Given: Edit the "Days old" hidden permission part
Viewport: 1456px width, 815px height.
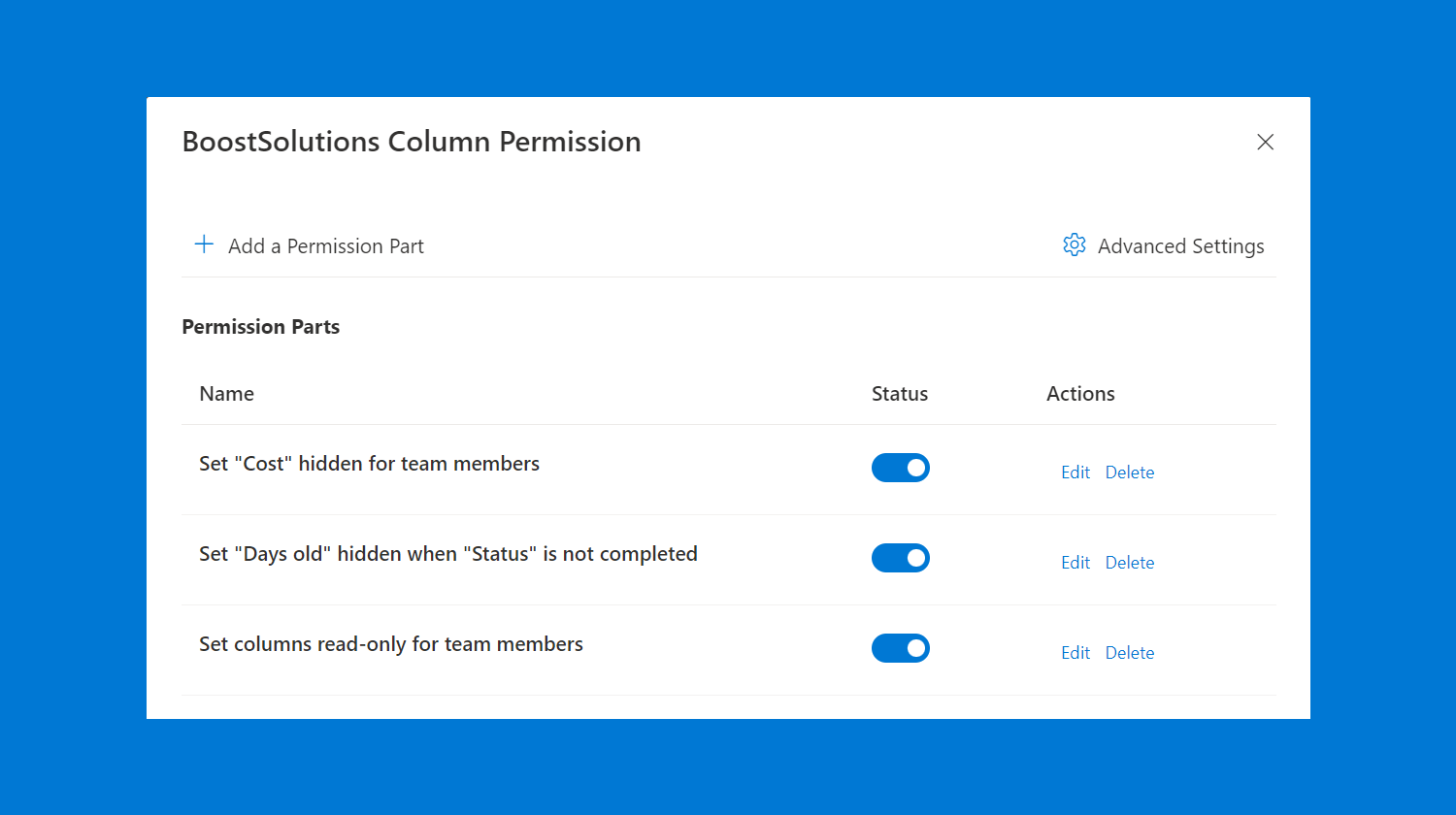Looking at the screenshot, I should [1075, 563].
